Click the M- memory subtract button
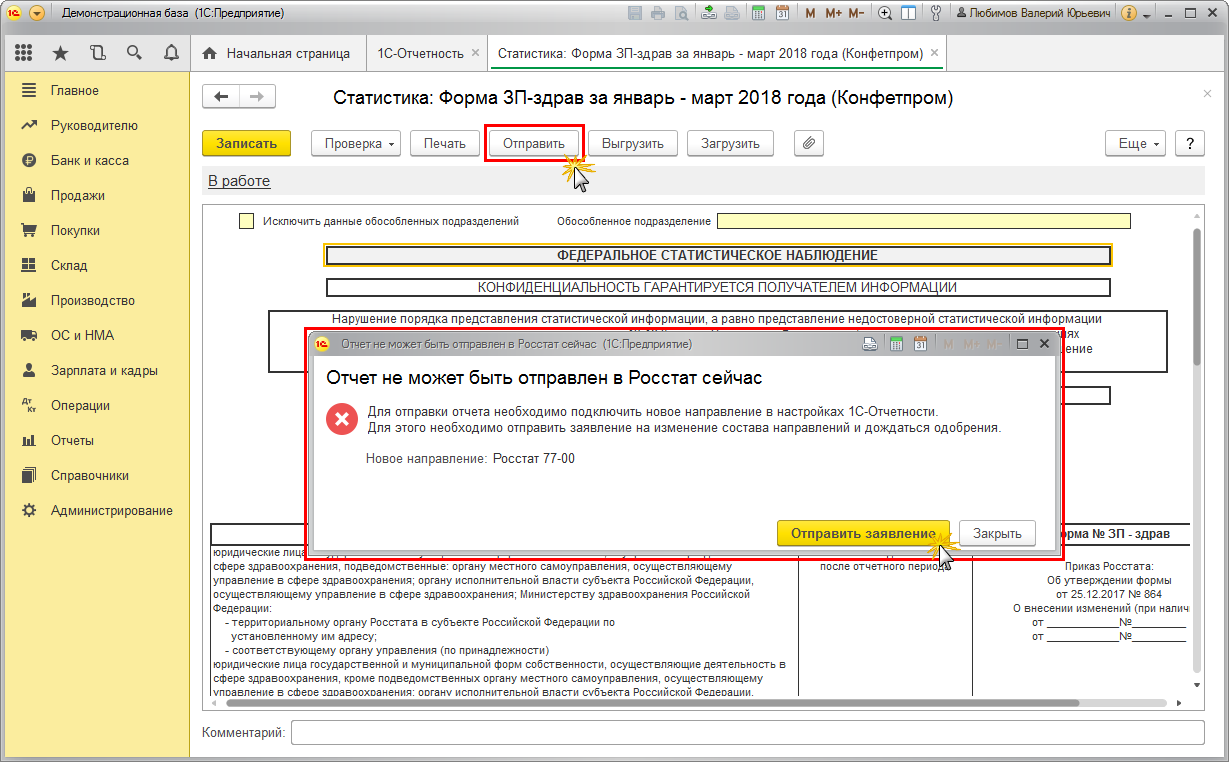1229x762 pixels. [x=856, y=14]
